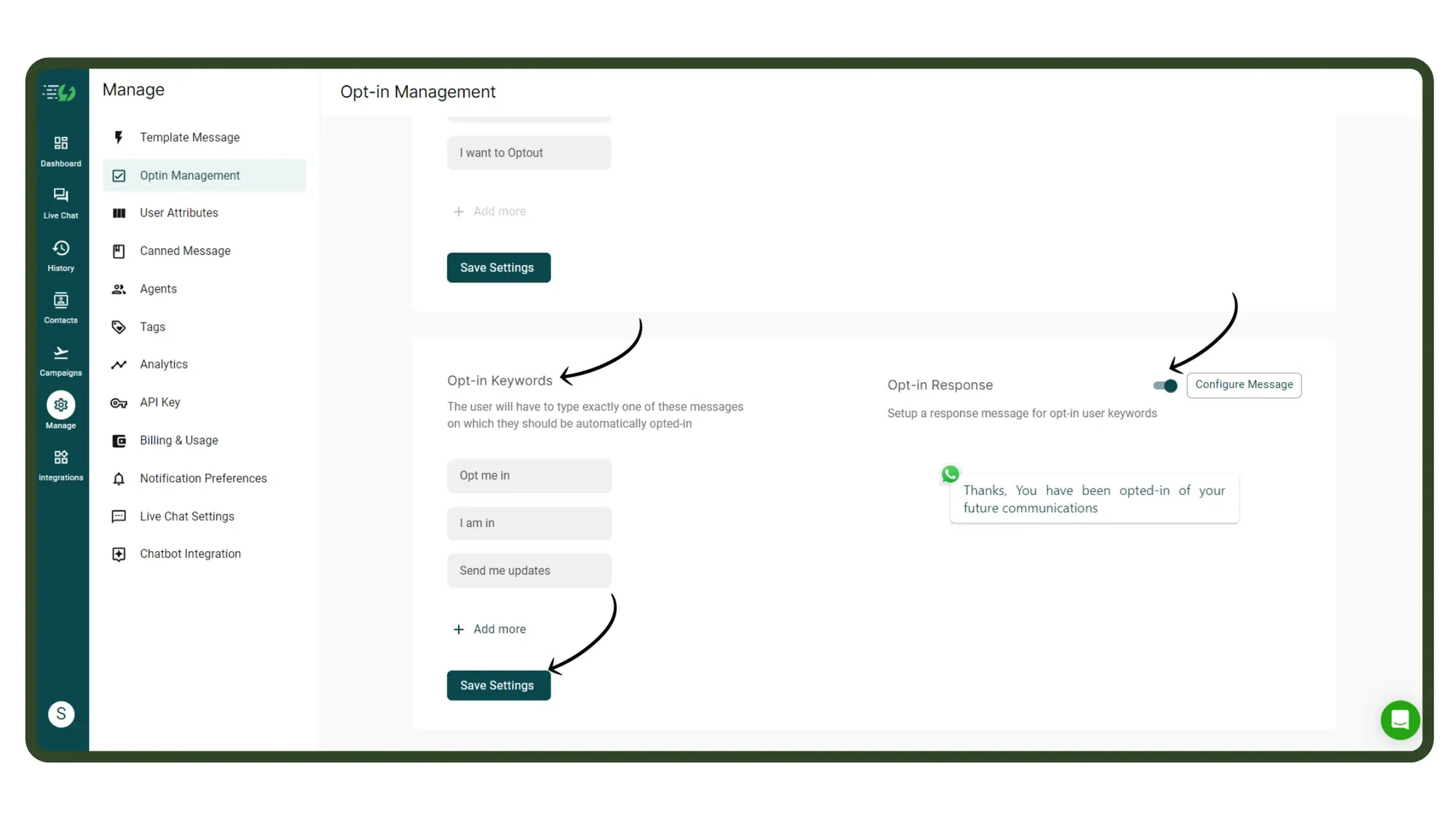Click the Agents people icon

(x=119, y=289)
